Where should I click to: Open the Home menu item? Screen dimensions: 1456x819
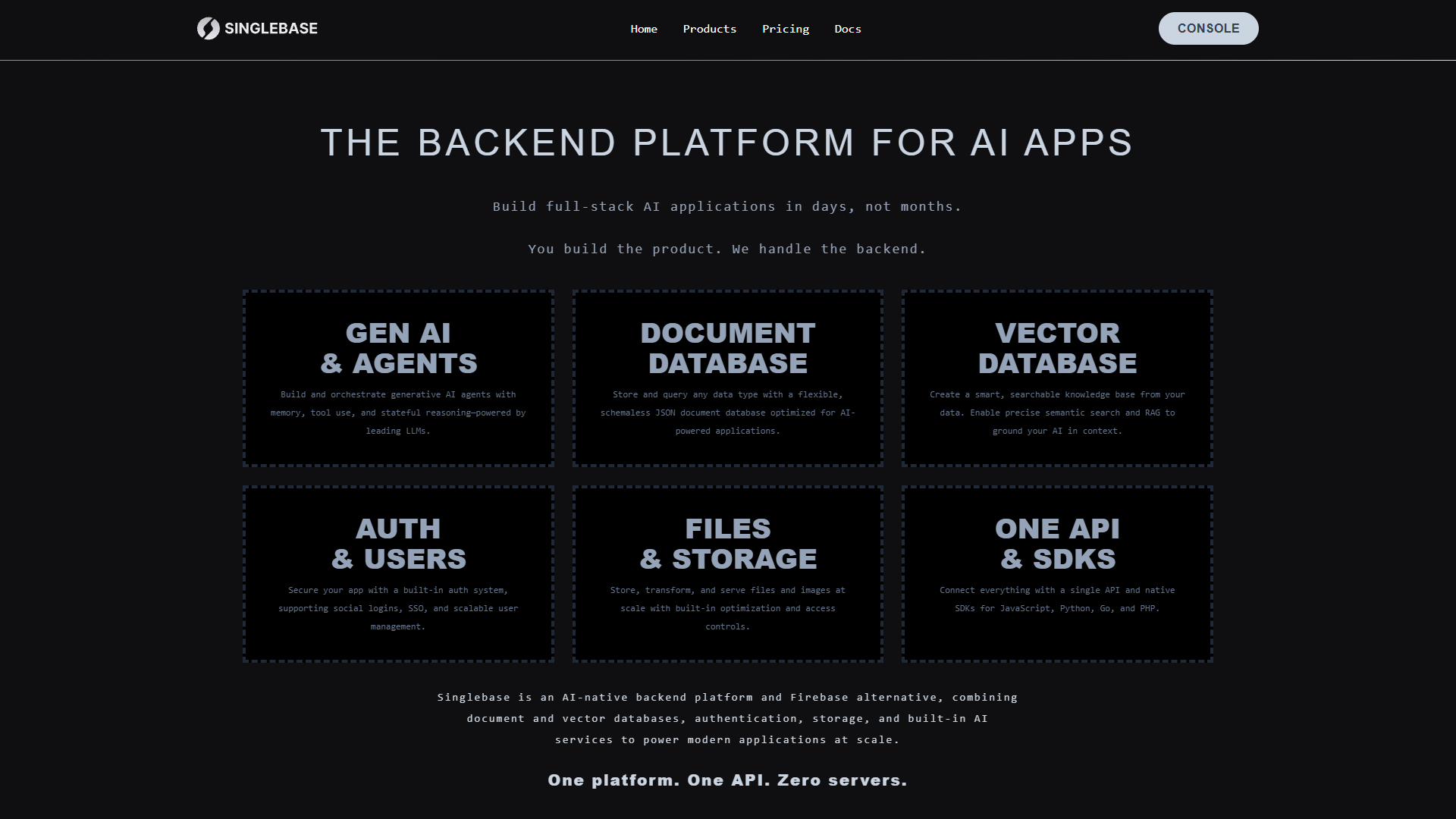click(644, 29)
